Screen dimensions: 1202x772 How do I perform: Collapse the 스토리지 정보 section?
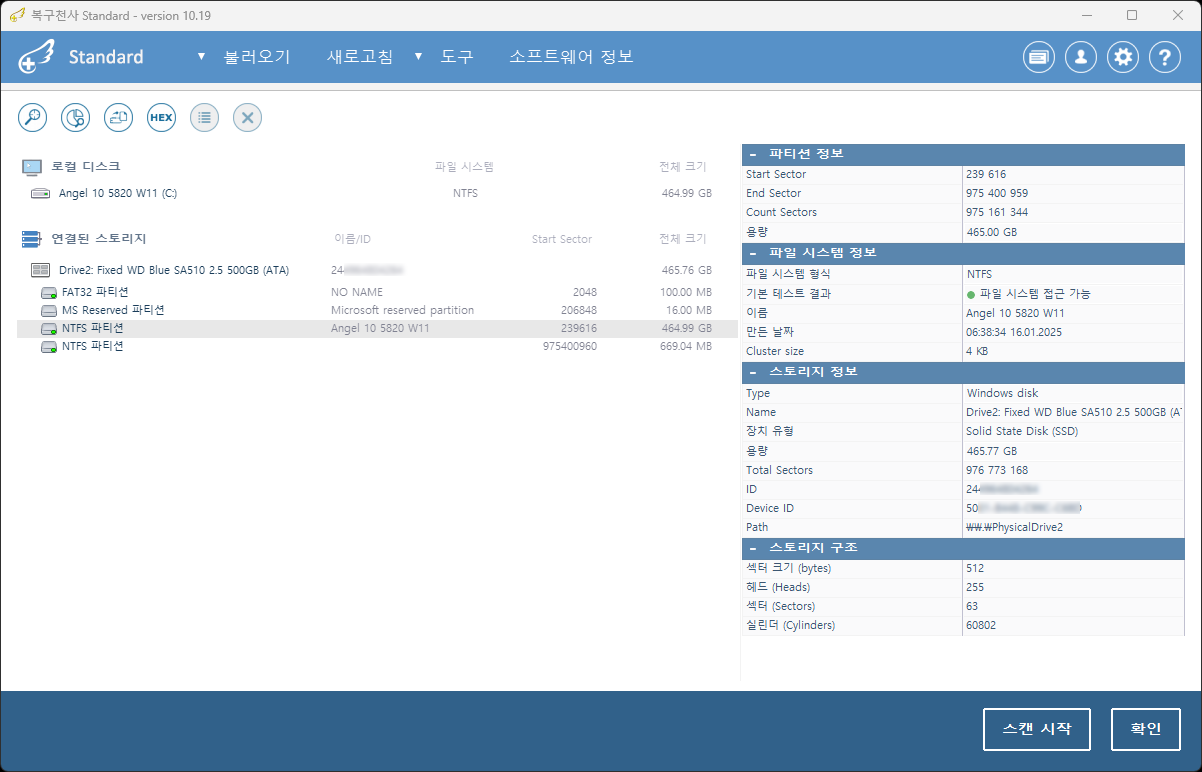click(x=752, y=372)
